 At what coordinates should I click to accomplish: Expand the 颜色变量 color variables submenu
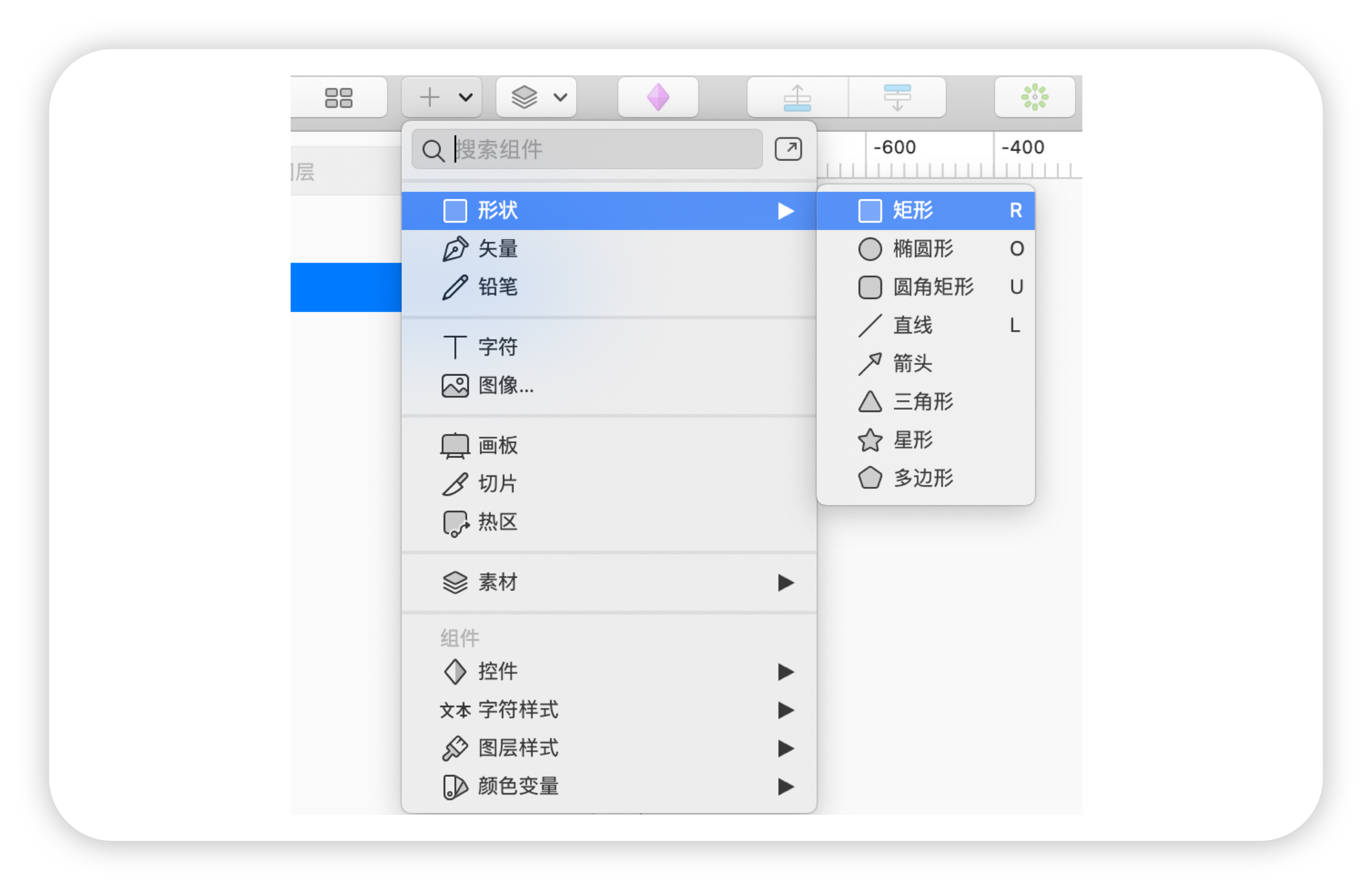point(609,787)
